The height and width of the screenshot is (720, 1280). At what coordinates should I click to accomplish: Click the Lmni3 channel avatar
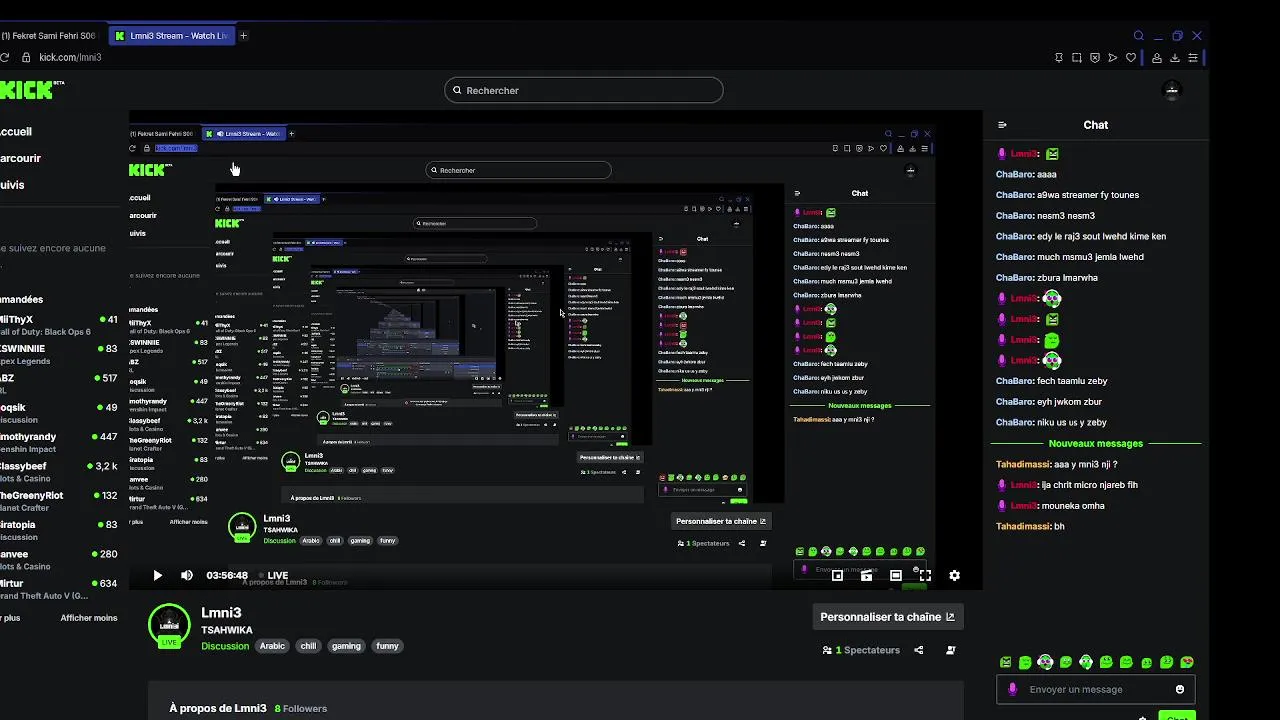tap(169, 624)
